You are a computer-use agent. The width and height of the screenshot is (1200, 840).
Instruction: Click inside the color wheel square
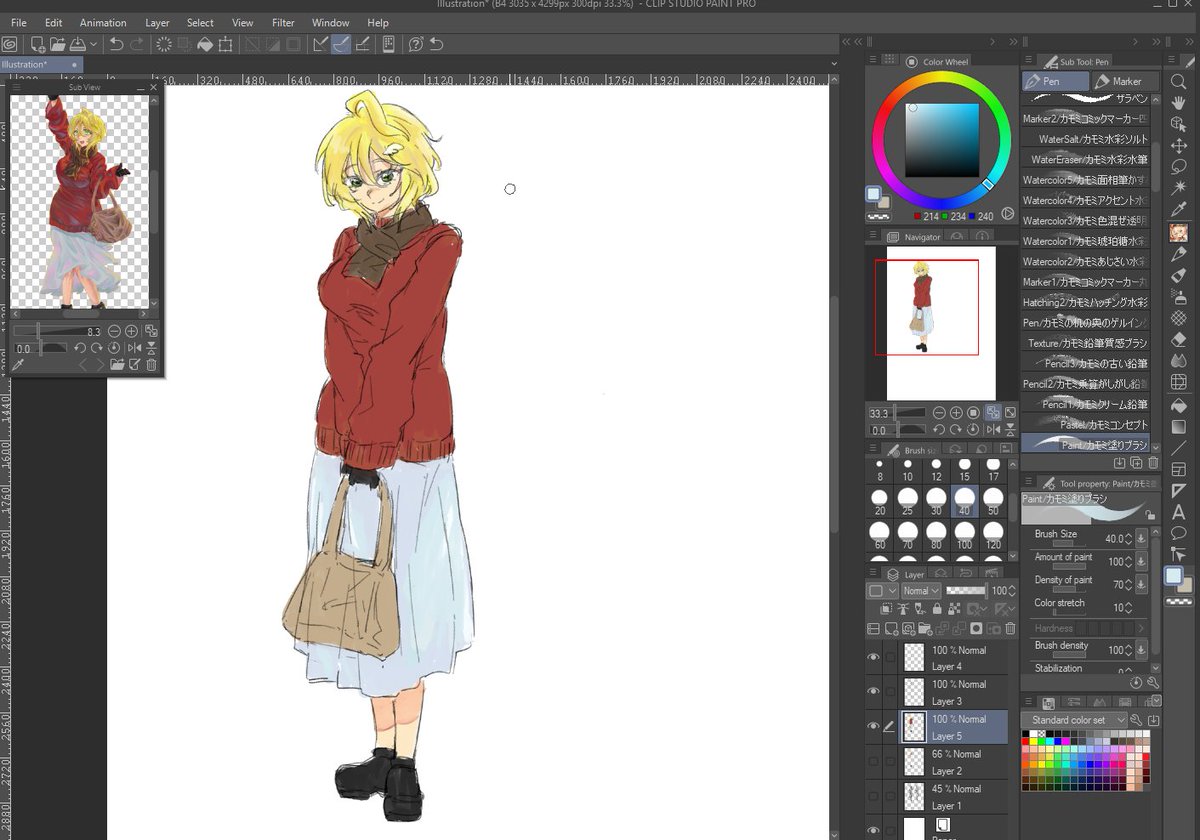click(x=942, y=140)
